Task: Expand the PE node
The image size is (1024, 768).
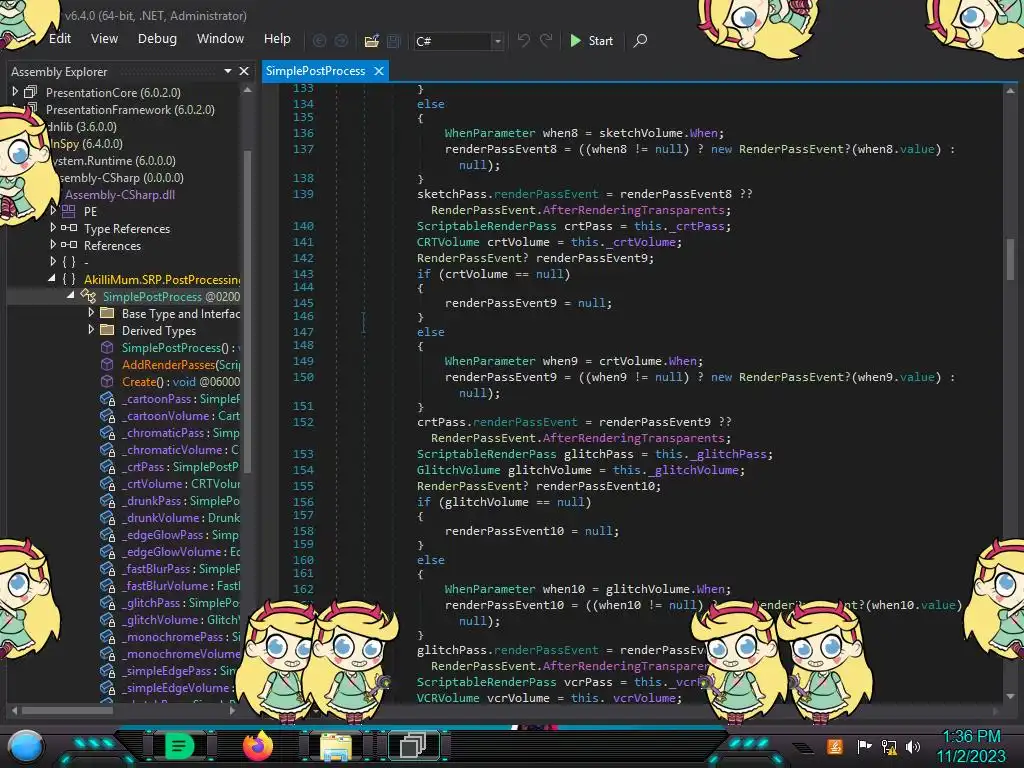Action: (53, 211)
